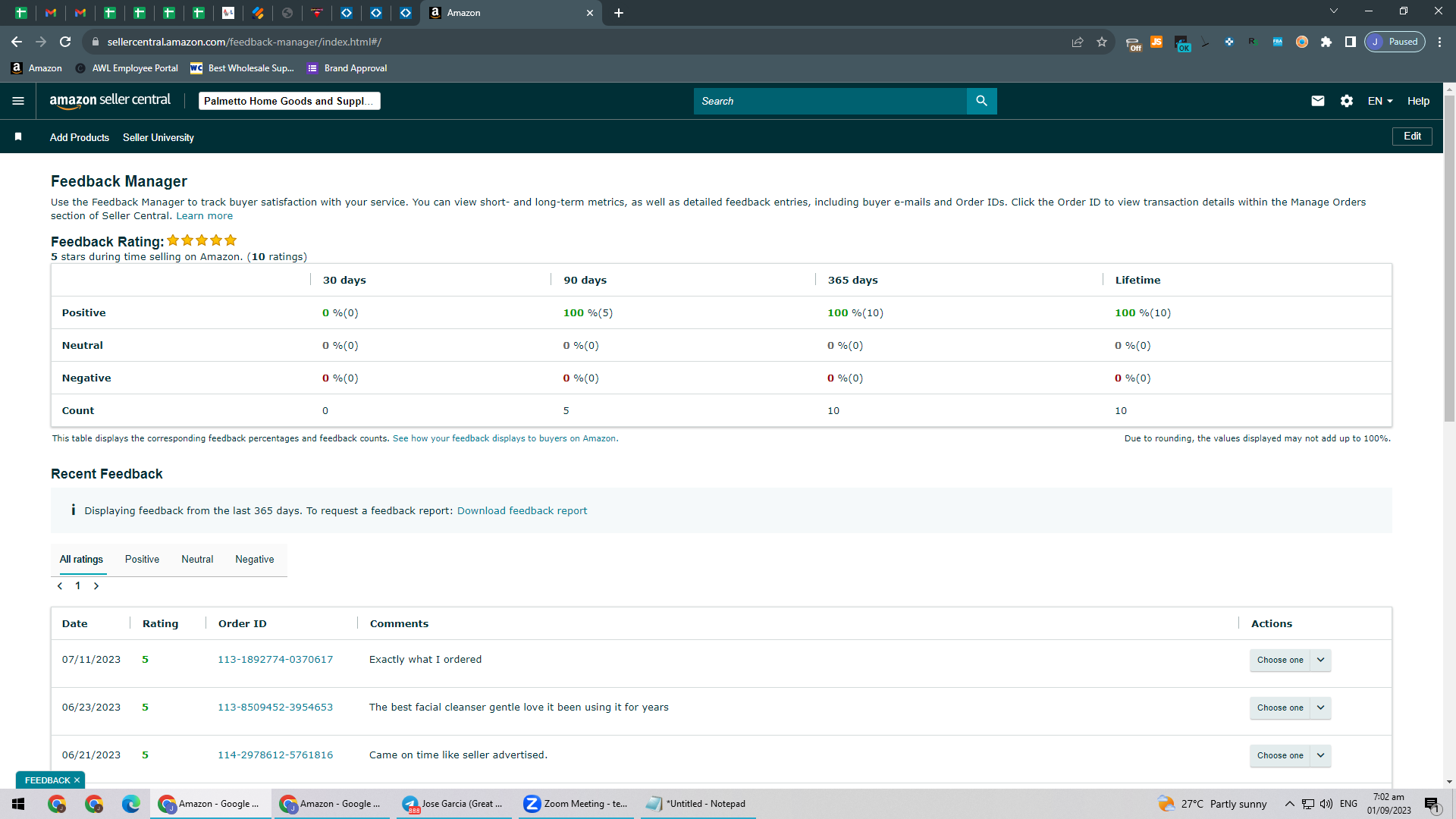Open the EN language dropdown
Viewport: 1456px width, 819px height.
tap(1380, 101)
